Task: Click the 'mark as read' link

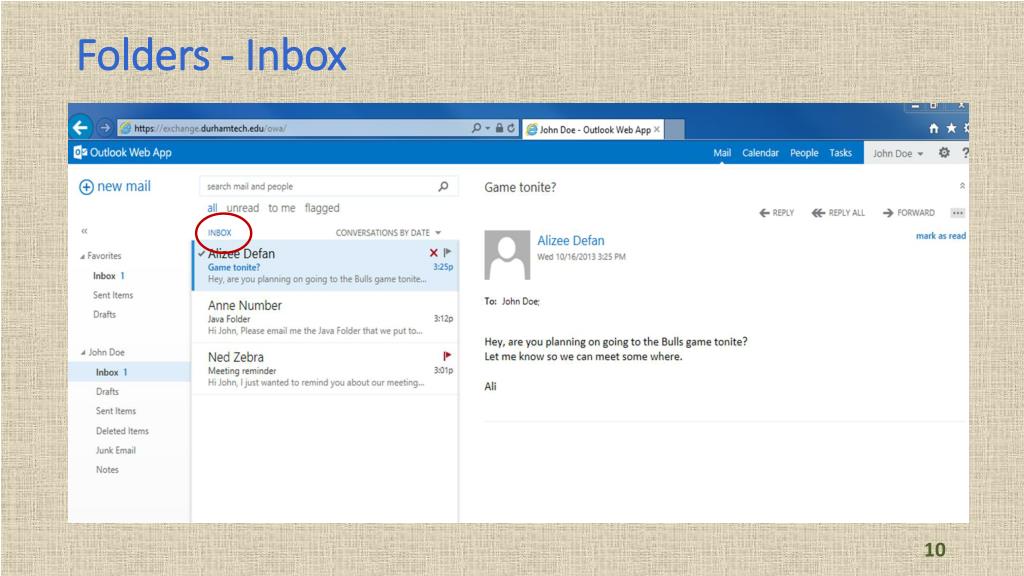Action: (940, 236)
